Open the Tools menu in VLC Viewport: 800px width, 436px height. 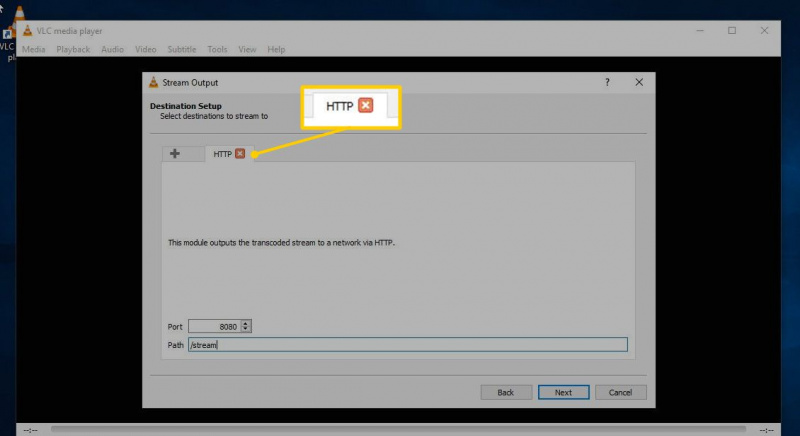(x=217, y=49)
